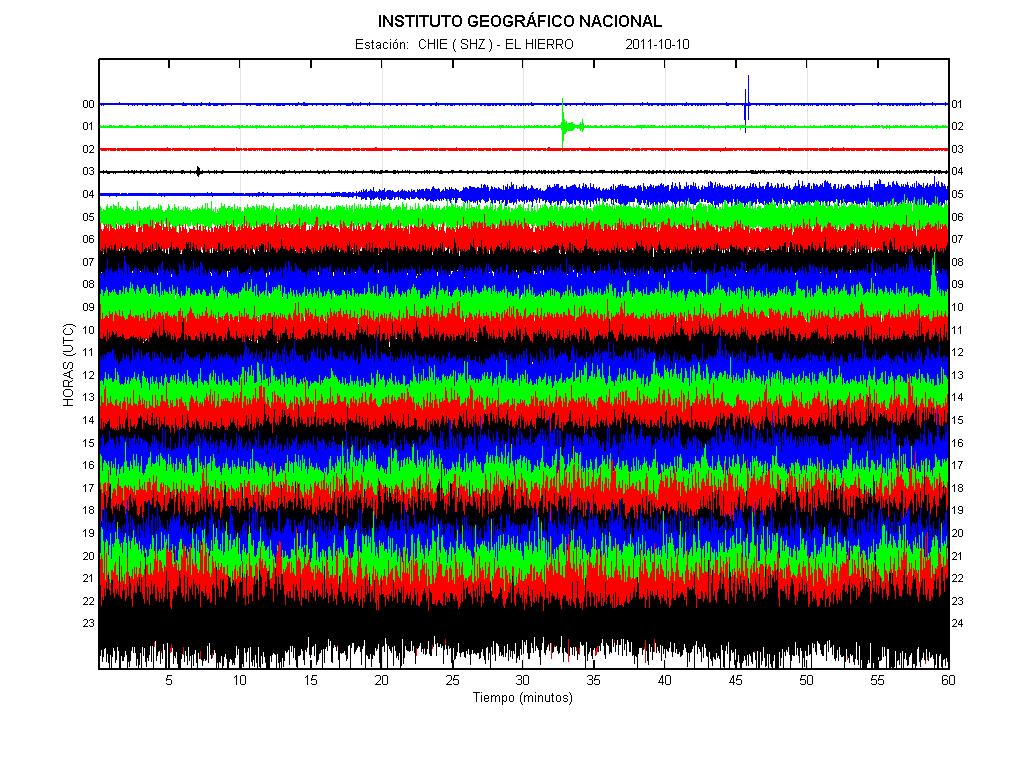Click time-axis tick label 5 minutes
Screen dimensions: 1025x768
169,680
